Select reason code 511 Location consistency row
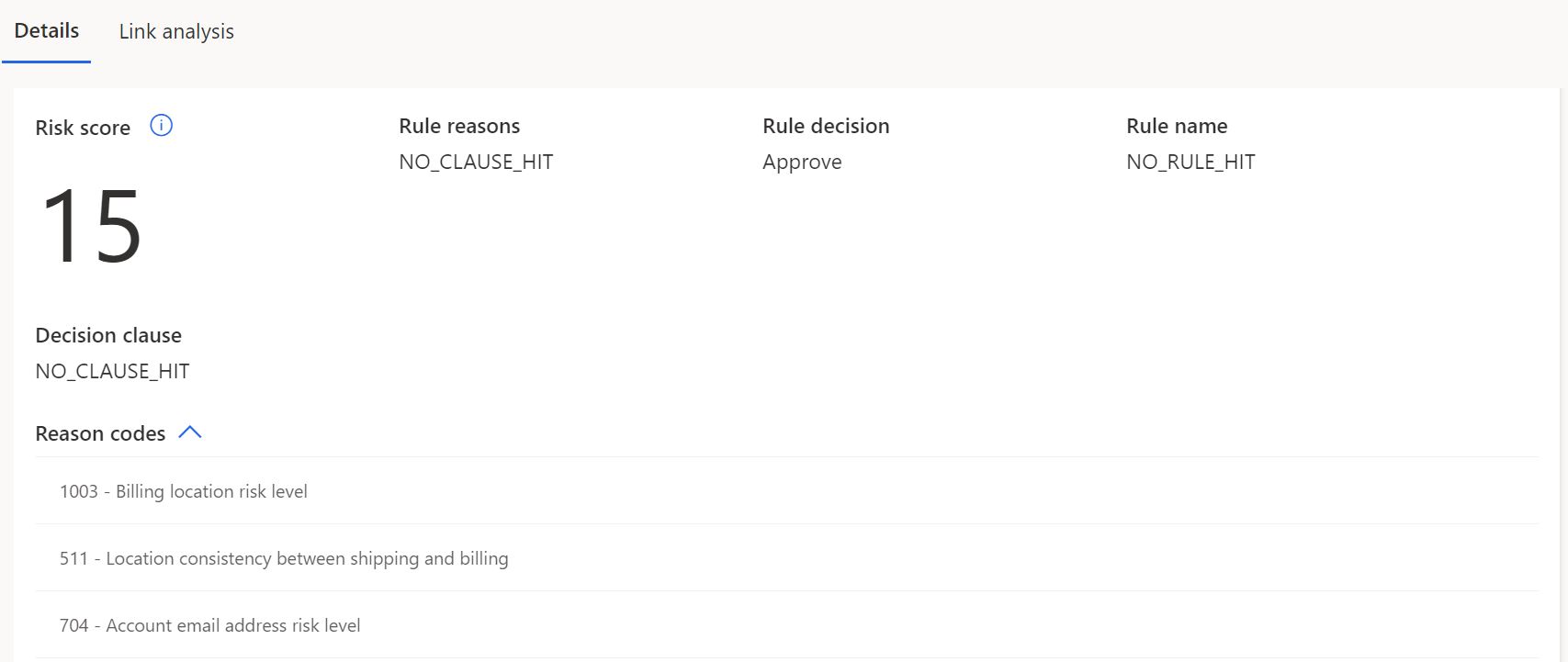Screen dimensions: 1568x662 pyautogui.click(x=786, y=558)
